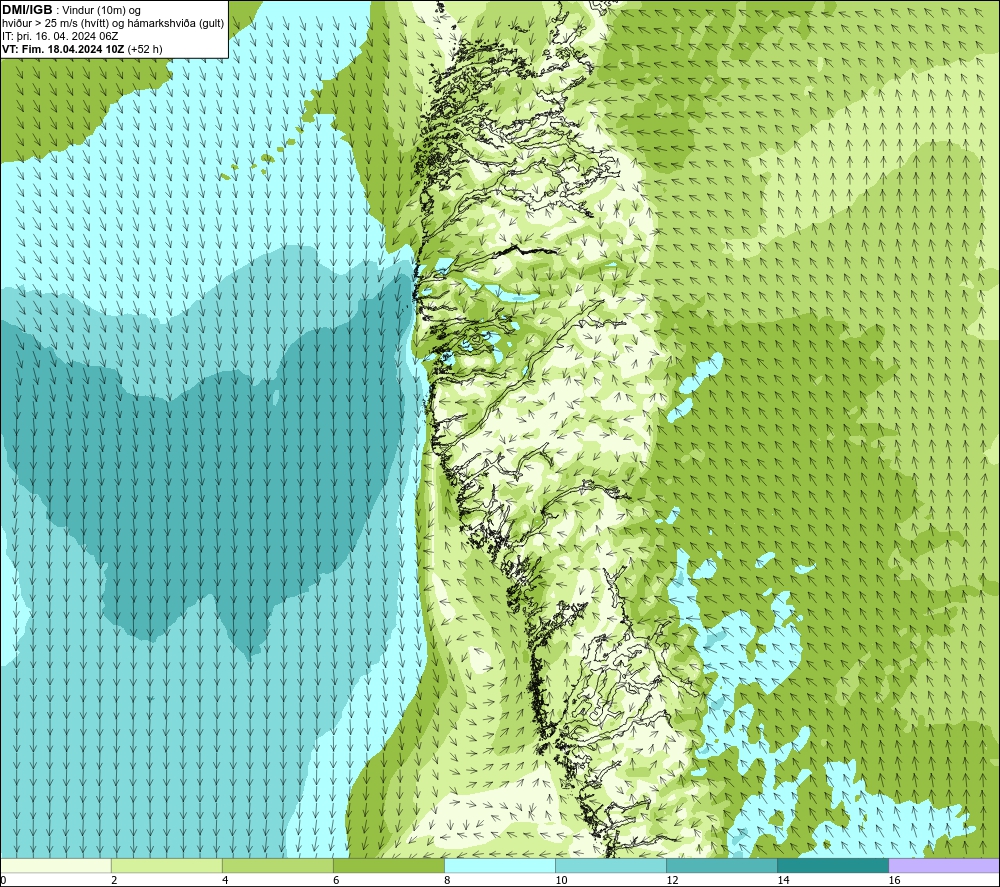Click the 'DMI/IGB' title text
Viewport: 1000px width, 887px height.
pyautogui.click(x=27, y=10)
